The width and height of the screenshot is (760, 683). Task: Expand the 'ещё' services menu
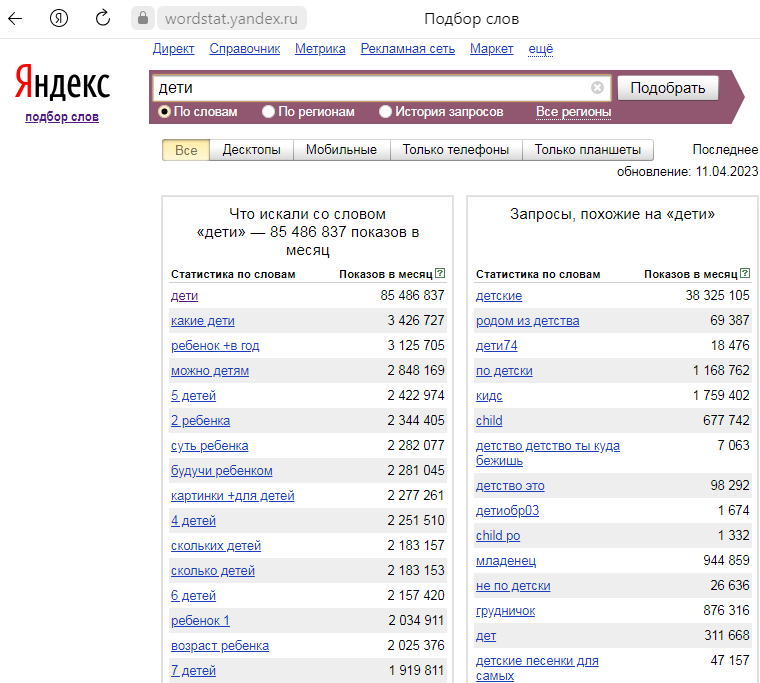tap(540, 48)
